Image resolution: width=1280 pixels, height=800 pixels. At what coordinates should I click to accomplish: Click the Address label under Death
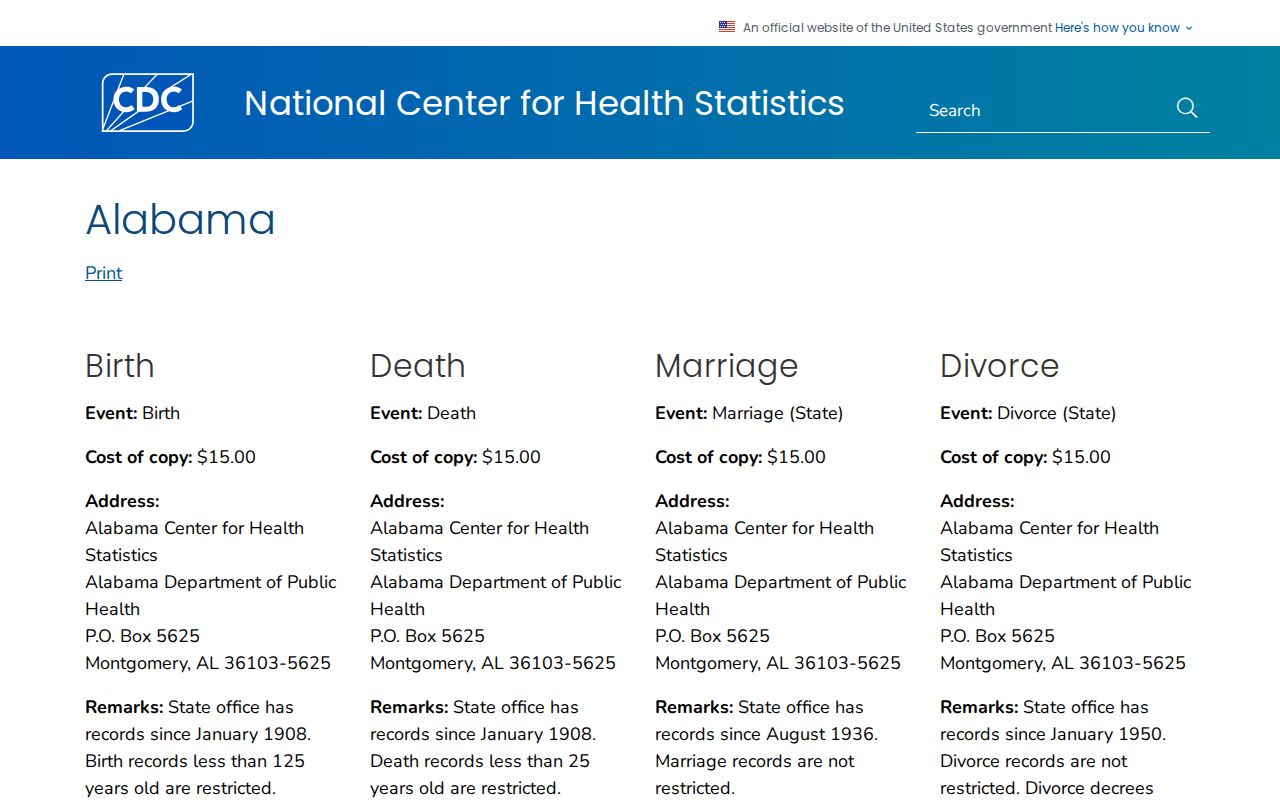pos(407,501)
